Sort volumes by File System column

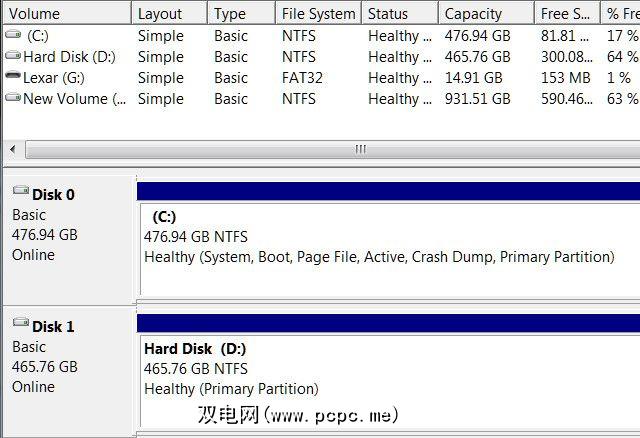[318, 14]
